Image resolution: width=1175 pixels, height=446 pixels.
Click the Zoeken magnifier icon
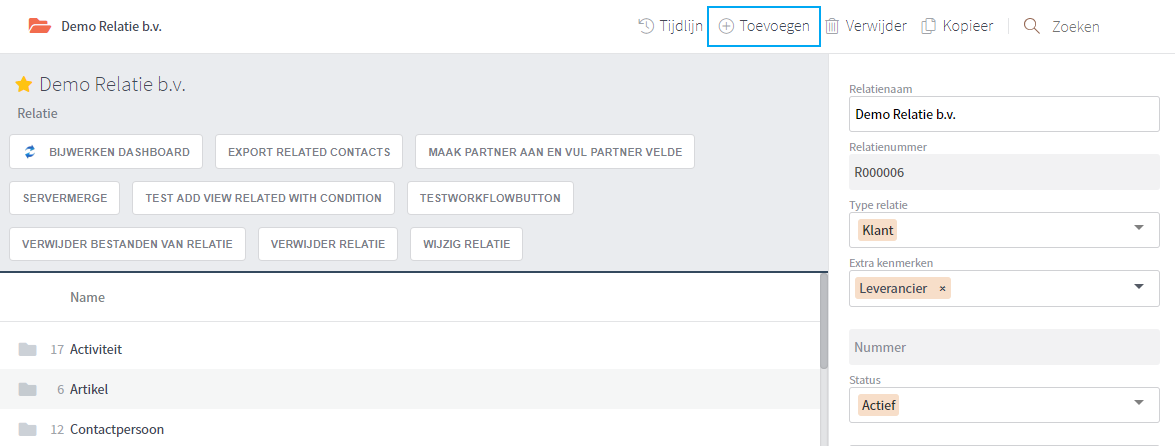pos(1032,26)
